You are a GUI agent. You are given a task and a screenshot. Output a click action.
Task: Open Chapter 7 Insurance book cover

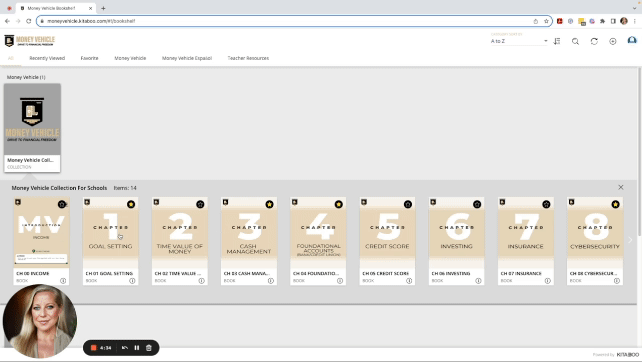526,232
